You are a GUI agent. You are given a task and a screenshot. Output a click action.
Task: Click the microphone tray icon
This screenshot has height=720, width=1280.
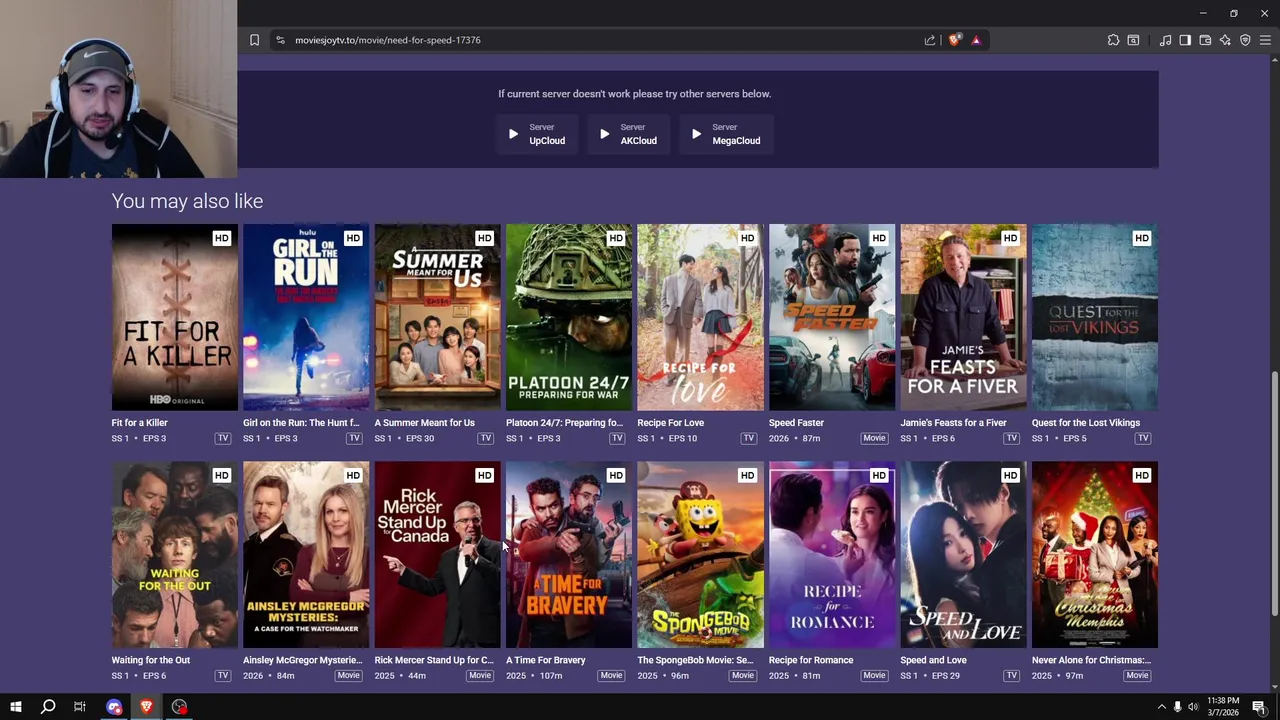(x=1177, y=707)
